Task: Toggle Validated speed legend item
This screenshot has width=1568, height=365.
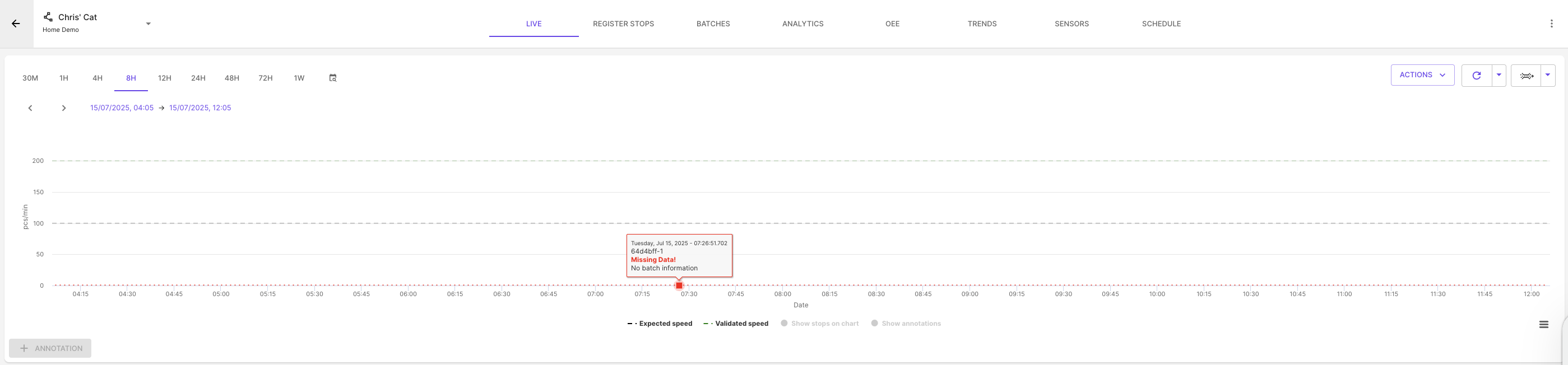Action: point(735,324)
